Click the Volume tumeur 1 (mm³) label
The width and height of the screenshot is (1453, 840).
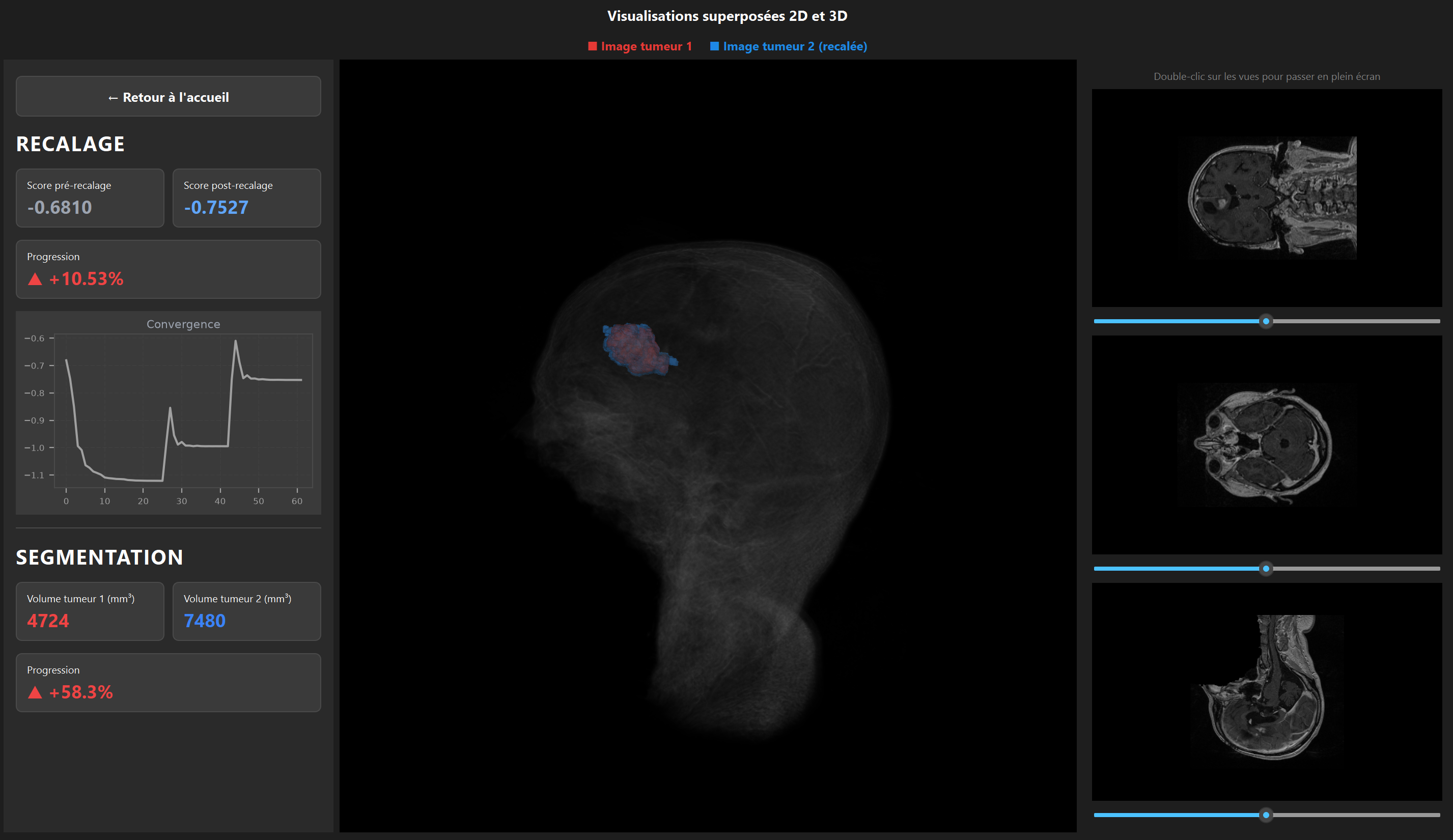81,598
